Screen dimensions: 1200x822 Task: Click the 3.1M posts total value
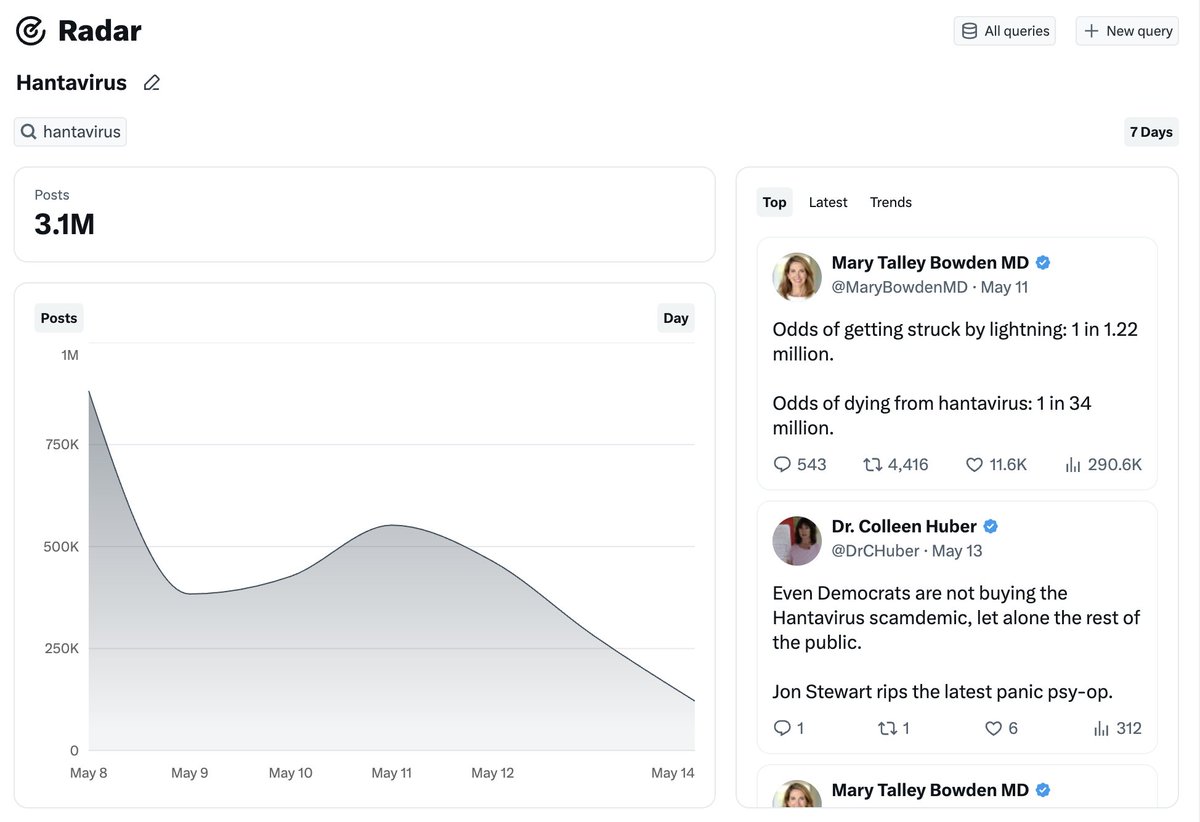click(64, 225)
